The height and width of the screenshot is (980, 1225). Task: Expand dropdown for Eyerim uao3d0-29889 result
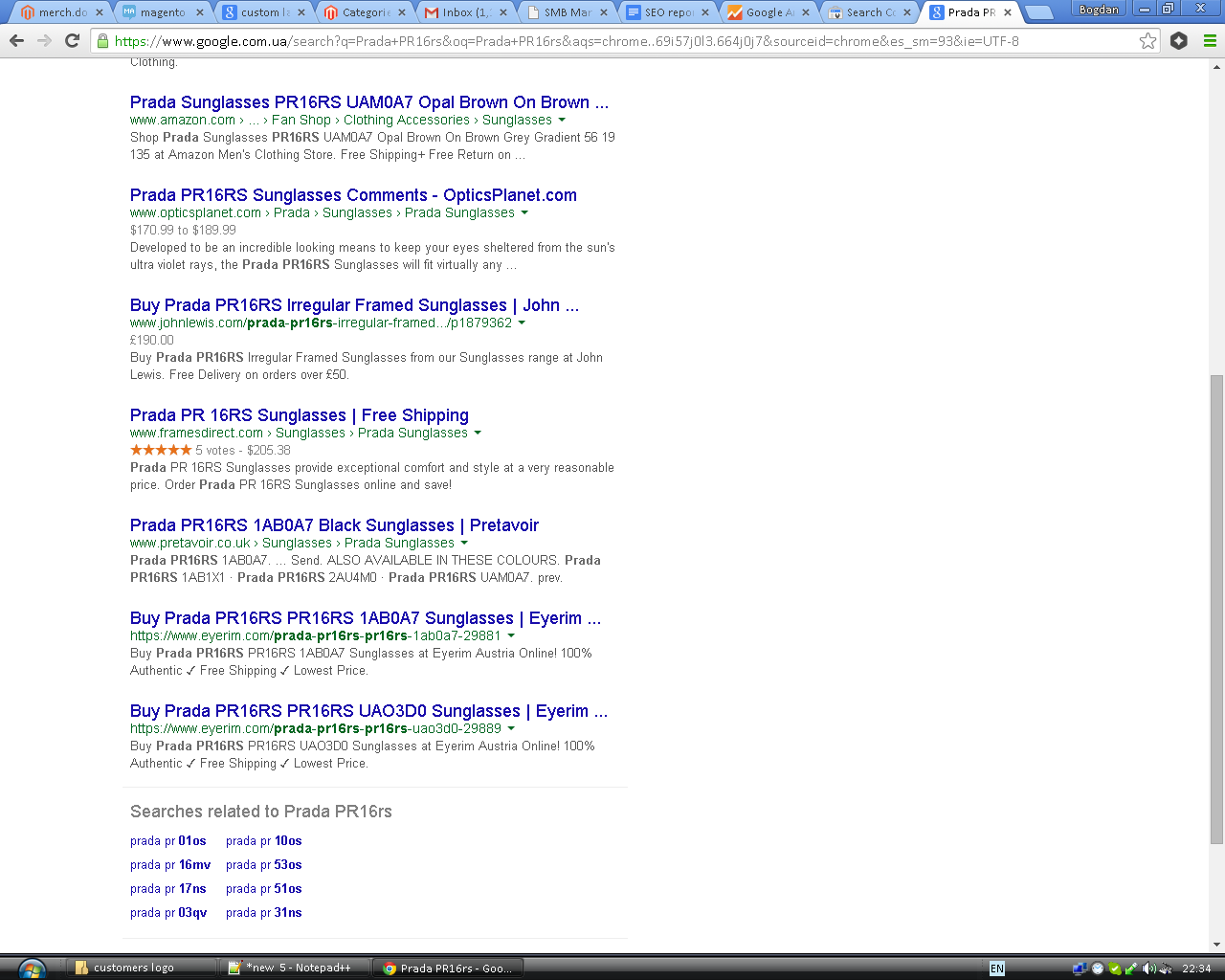(x=511, y=729)
